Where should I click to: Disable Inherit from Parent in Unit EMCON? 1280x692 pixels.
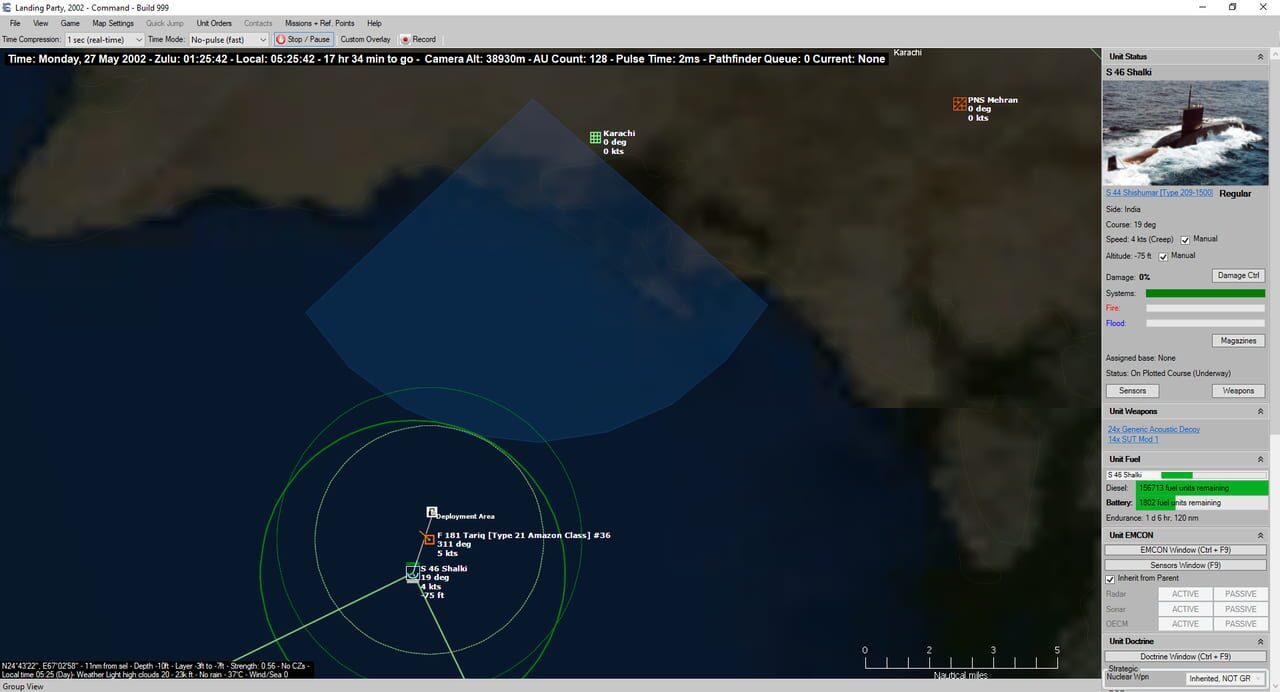point(1110,578)
